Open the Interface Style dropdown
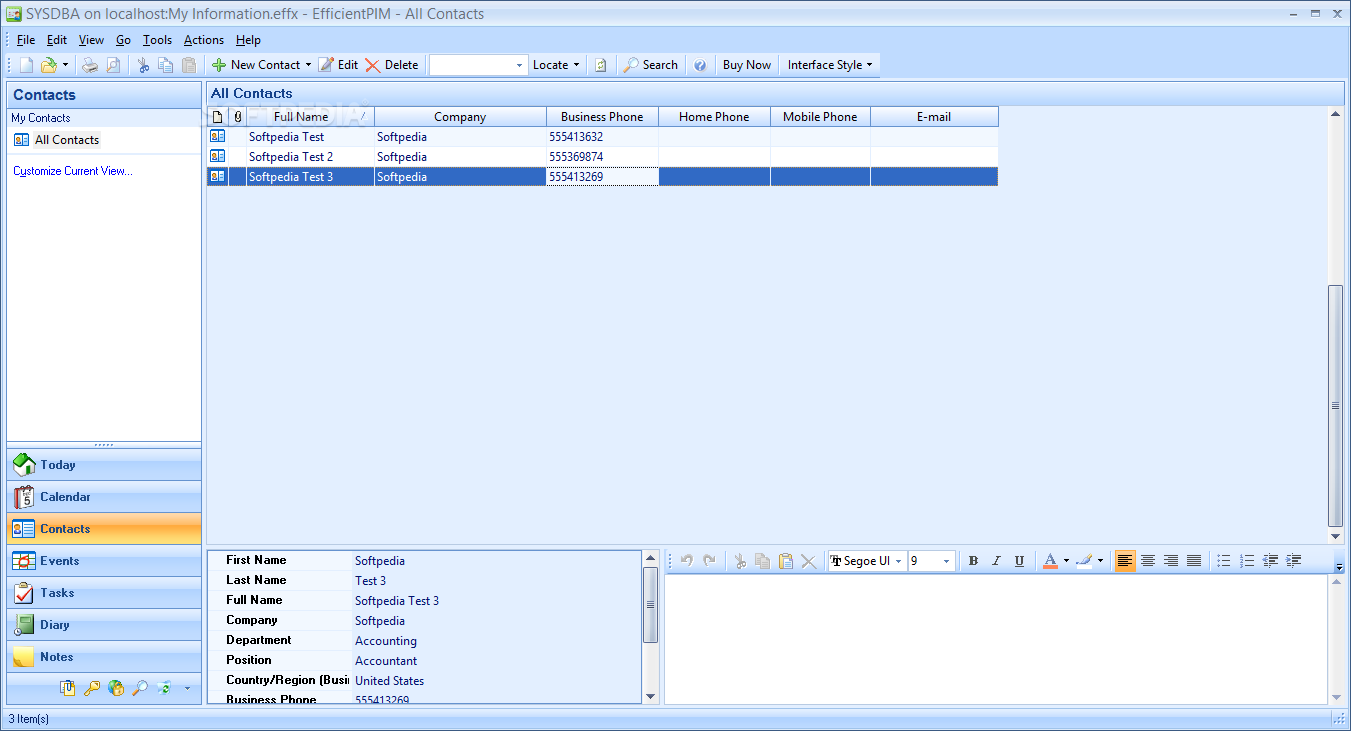 pyautogui.click(x=830, y=65)
